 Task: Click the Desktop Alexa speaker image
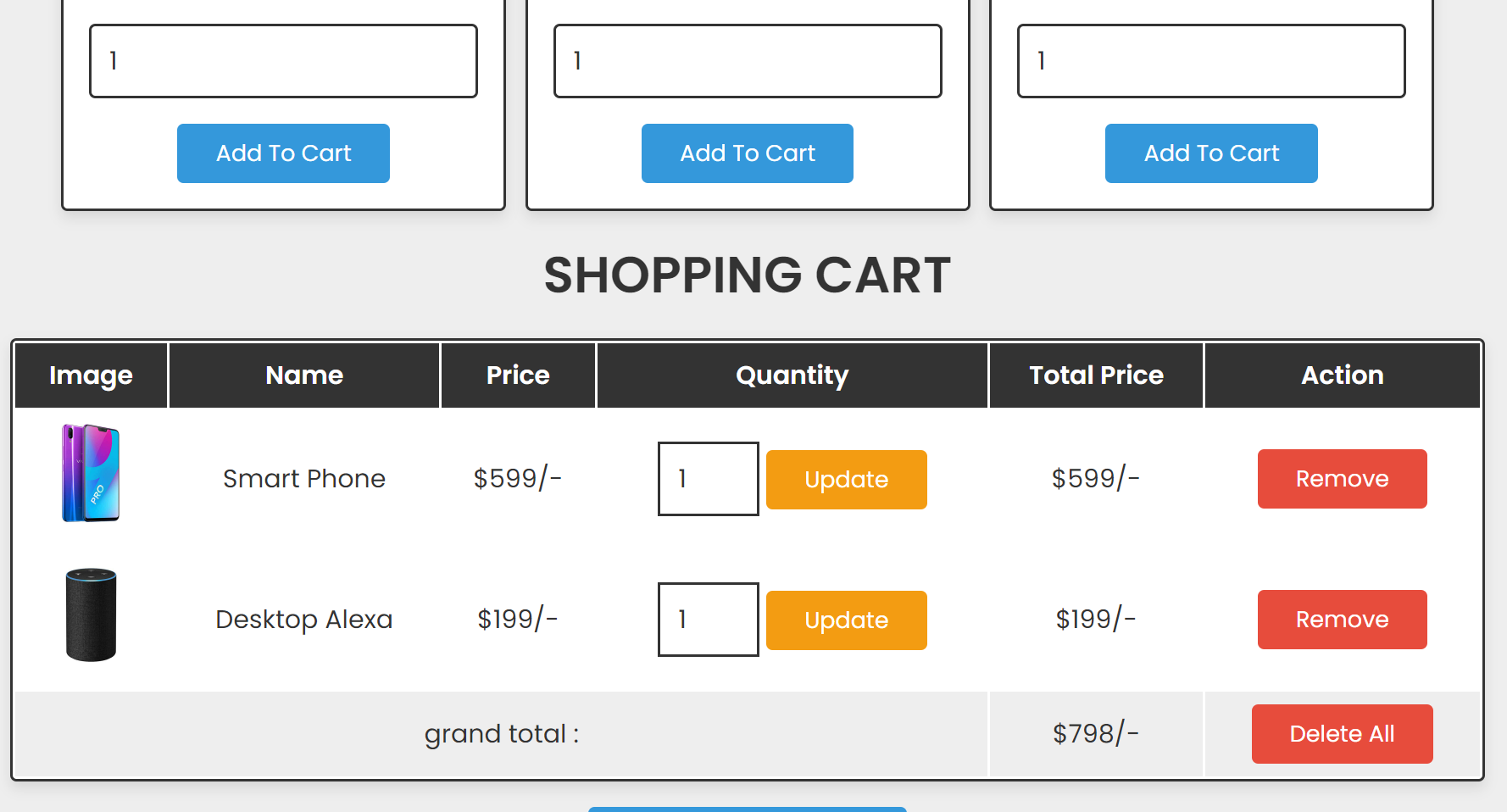tap(91, 615)
